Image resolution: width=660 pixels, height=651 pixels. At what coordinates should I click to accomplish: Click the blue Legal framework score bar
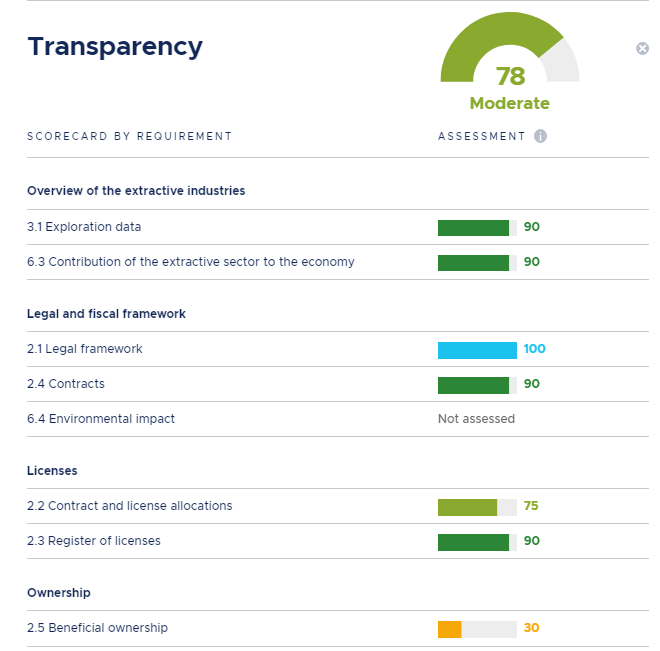tap(477, 350)
